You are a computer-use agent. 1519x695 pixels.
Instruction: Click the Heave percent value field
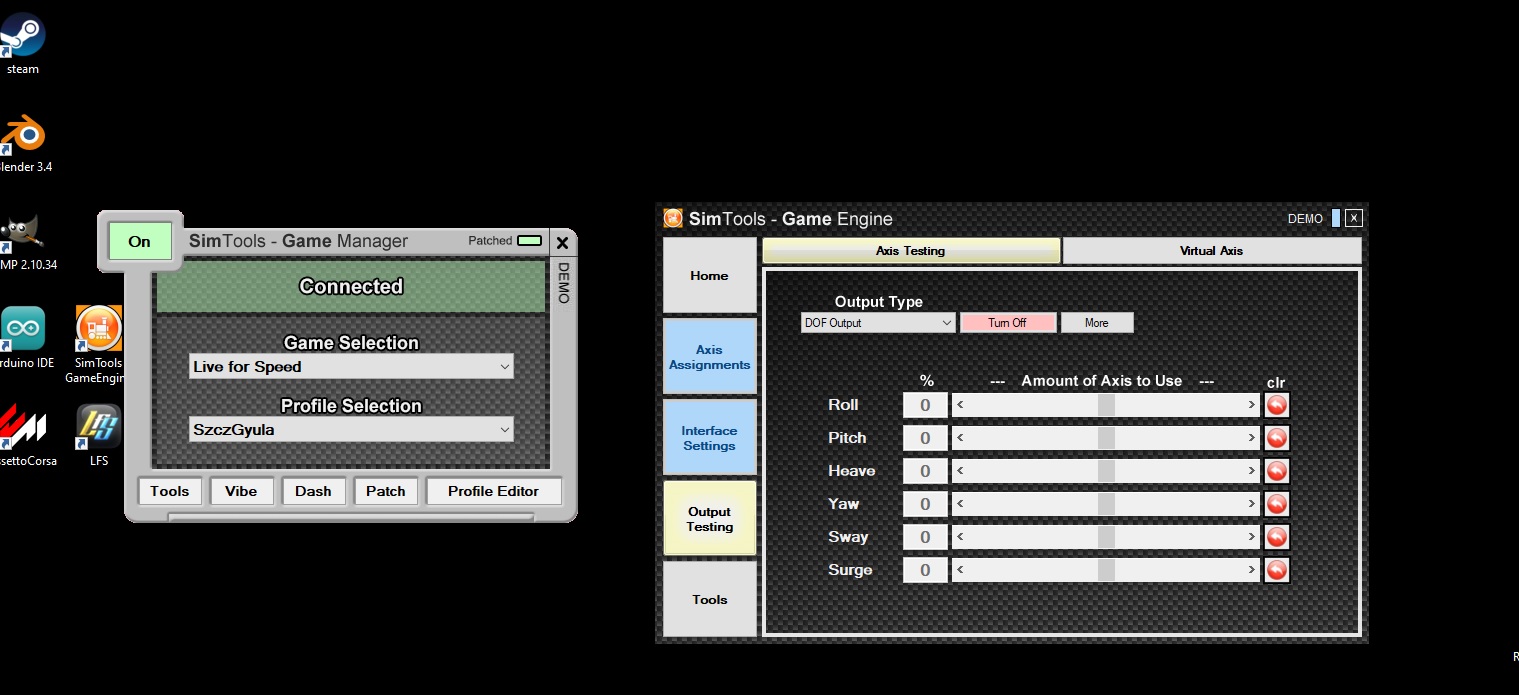[x=925, y=471]
